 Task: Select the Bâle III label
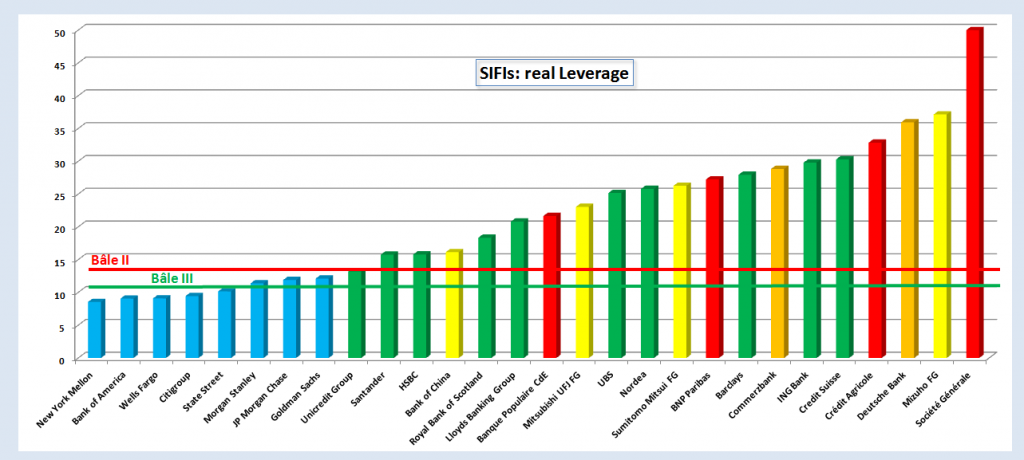point(172,278)
